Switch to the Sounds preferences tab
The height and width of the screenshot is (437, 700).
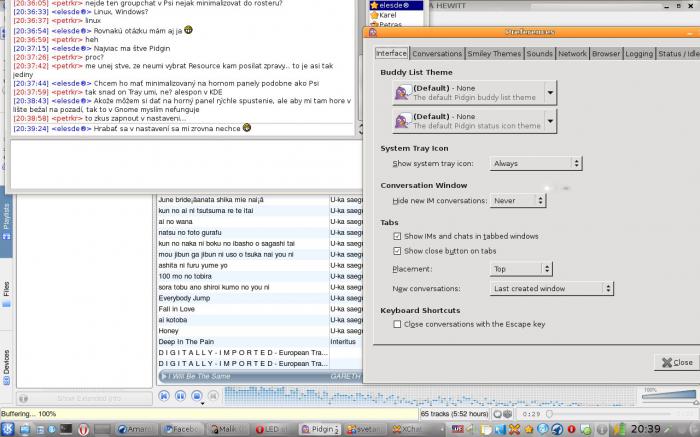coord(539,54)
